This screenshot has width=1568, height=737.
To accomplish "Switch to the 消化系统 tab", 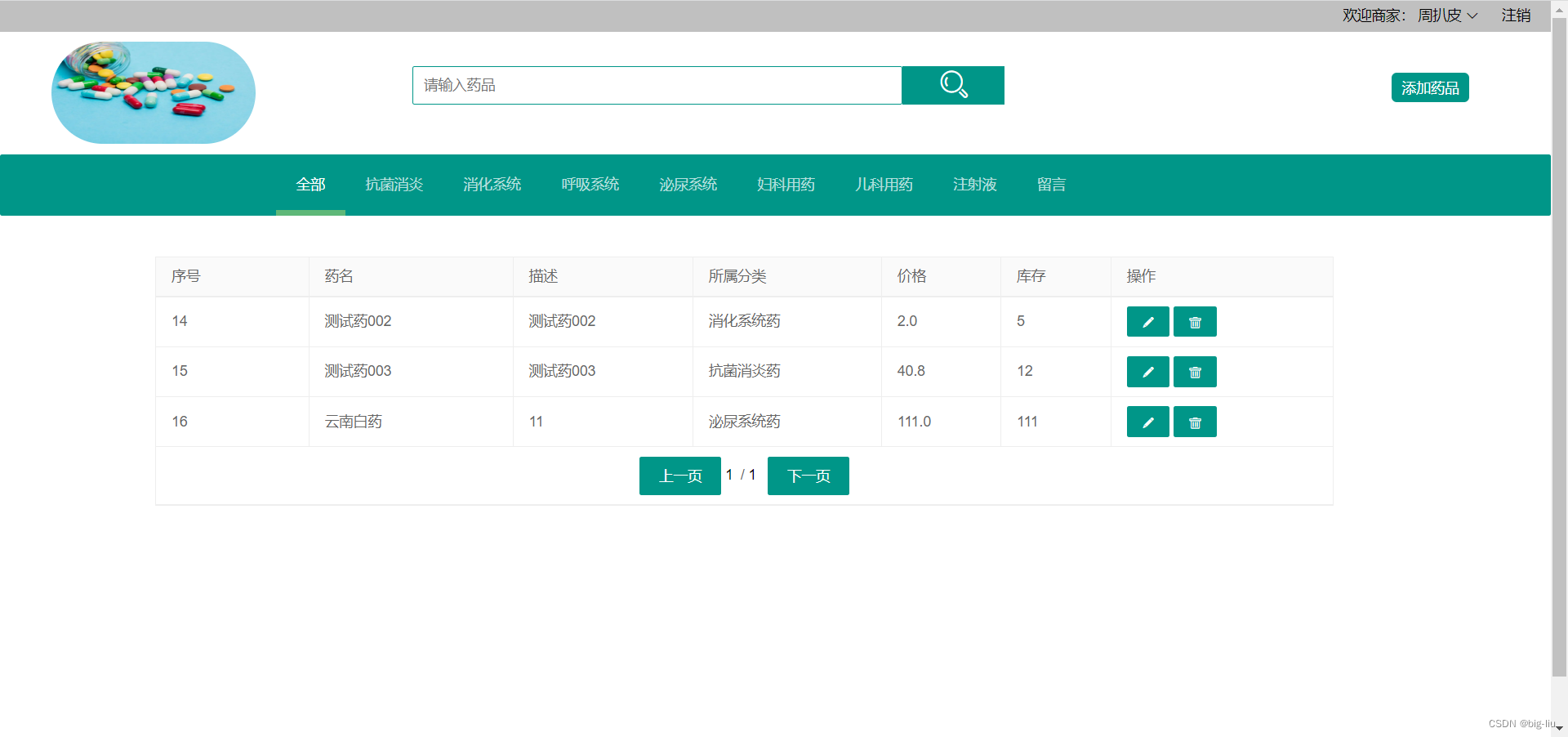I will (x=492, y=185).
